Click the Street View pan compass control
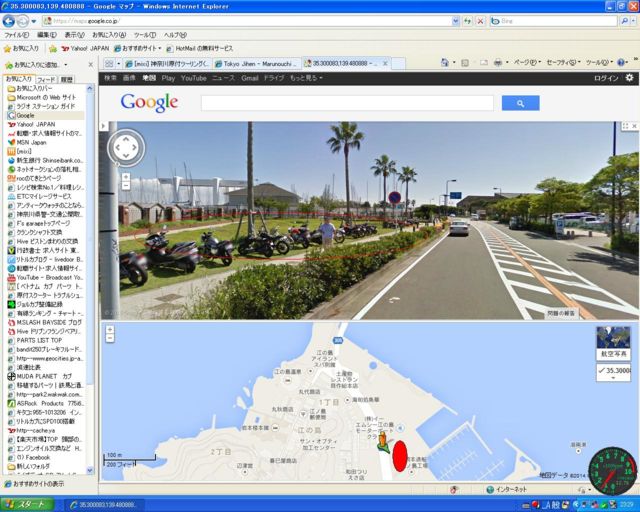Screen dimensions: 640x512 pos(126,146)
